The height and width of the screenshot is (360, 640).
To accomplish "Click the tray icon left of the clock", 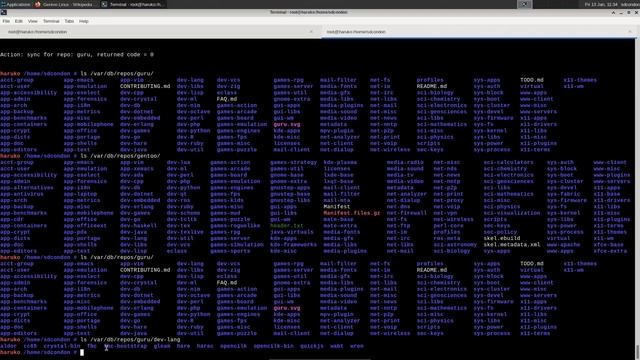I will click(x=525, y=4).
